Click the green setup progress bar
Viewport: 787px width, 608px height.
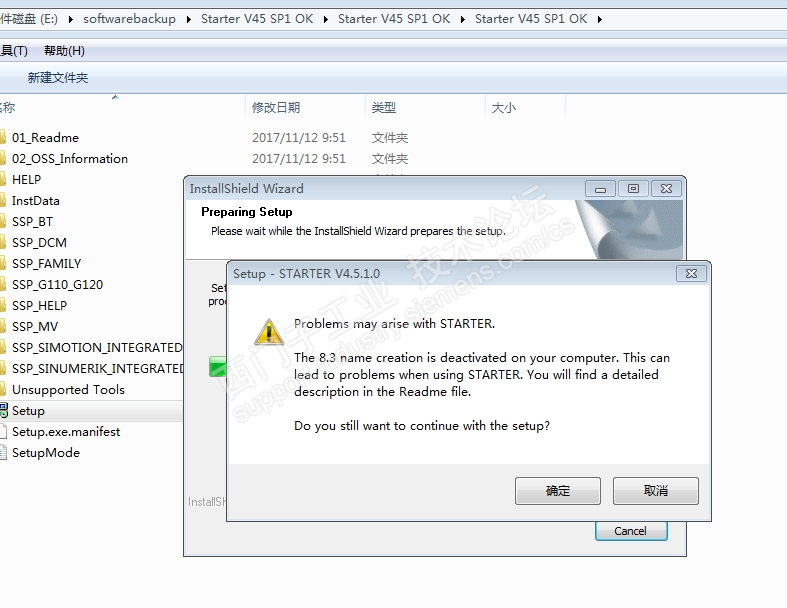[x=217, y=367]
